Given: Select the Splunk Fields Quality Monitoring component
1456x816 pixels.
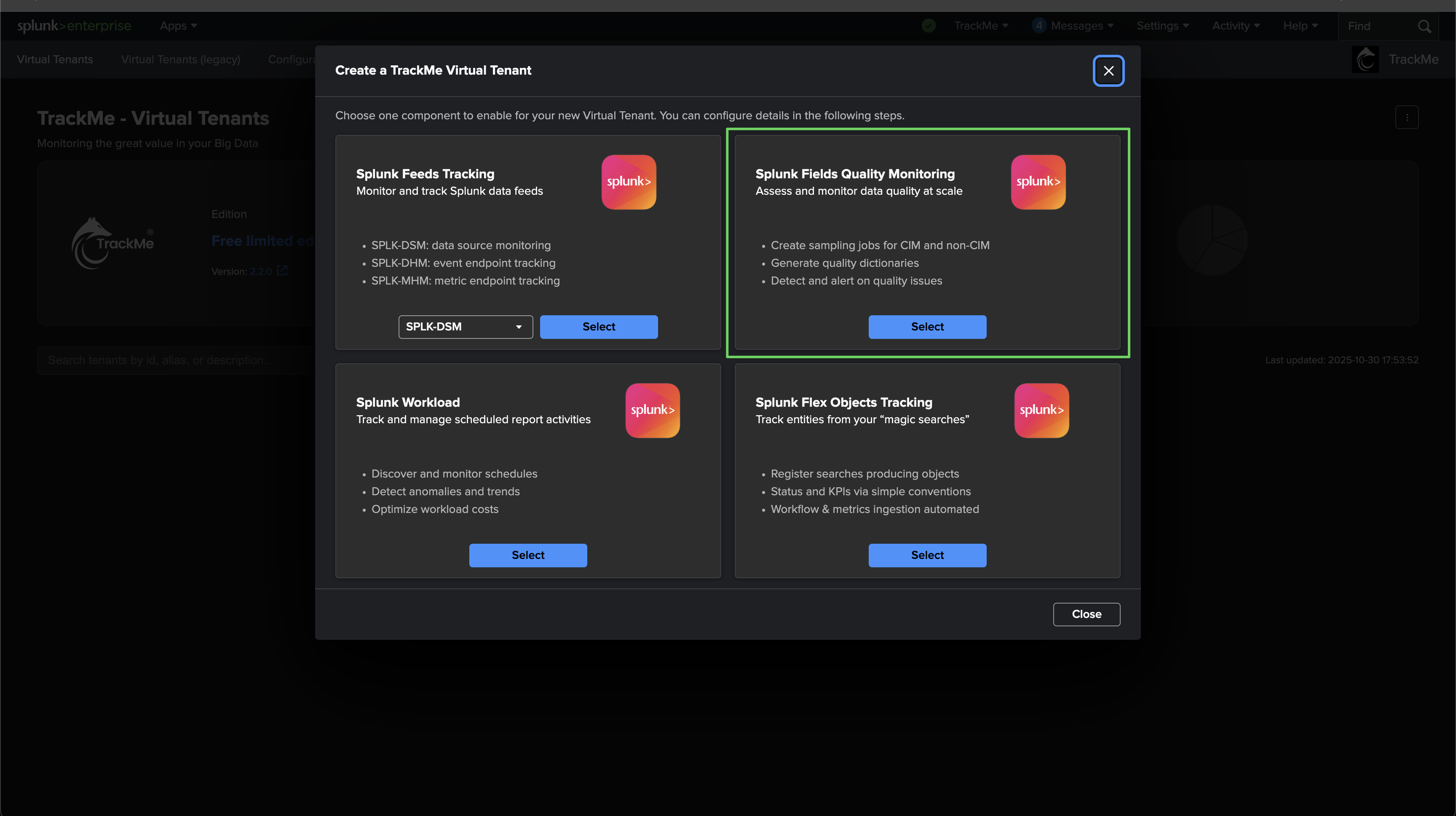Looking at the screenshot, I should 927,327.
